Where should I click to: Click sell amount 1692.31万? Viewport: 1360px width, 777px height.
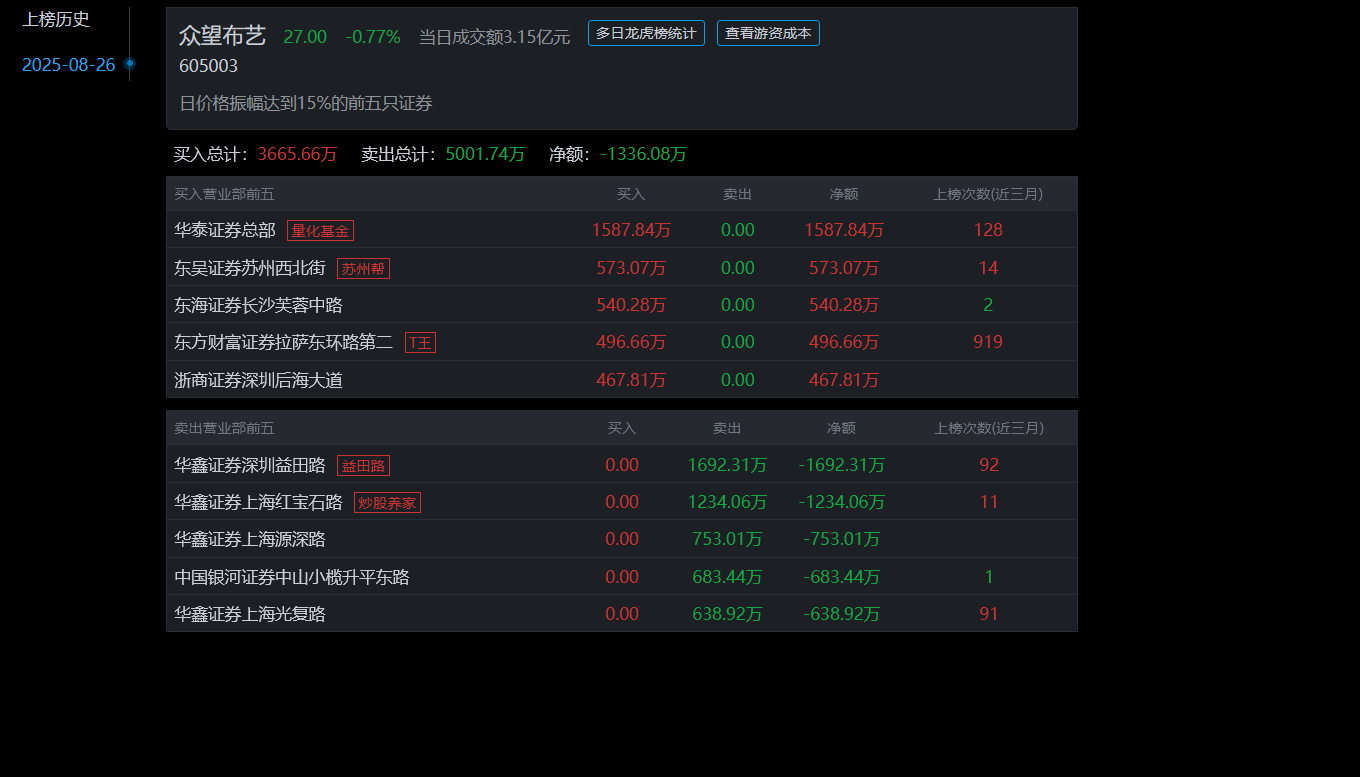[727, 465]
